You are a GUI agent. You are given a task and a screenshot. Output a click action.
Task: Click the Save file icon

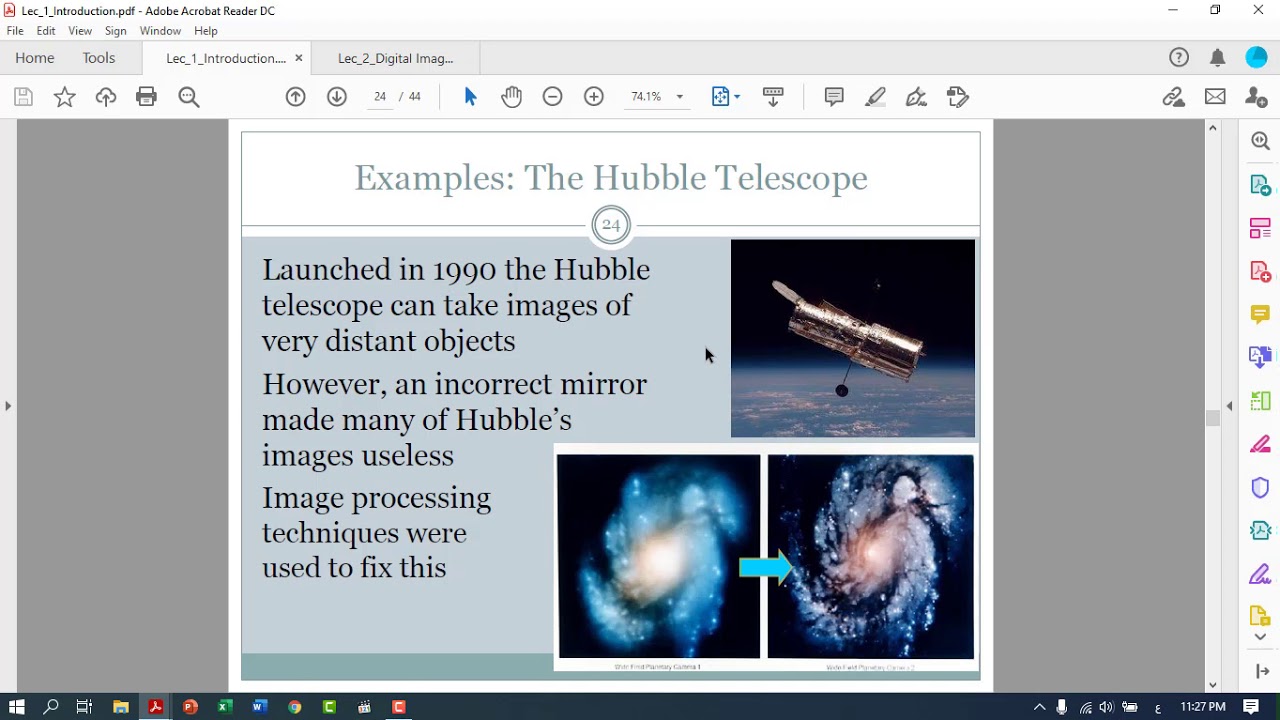[x=23, y=97]
